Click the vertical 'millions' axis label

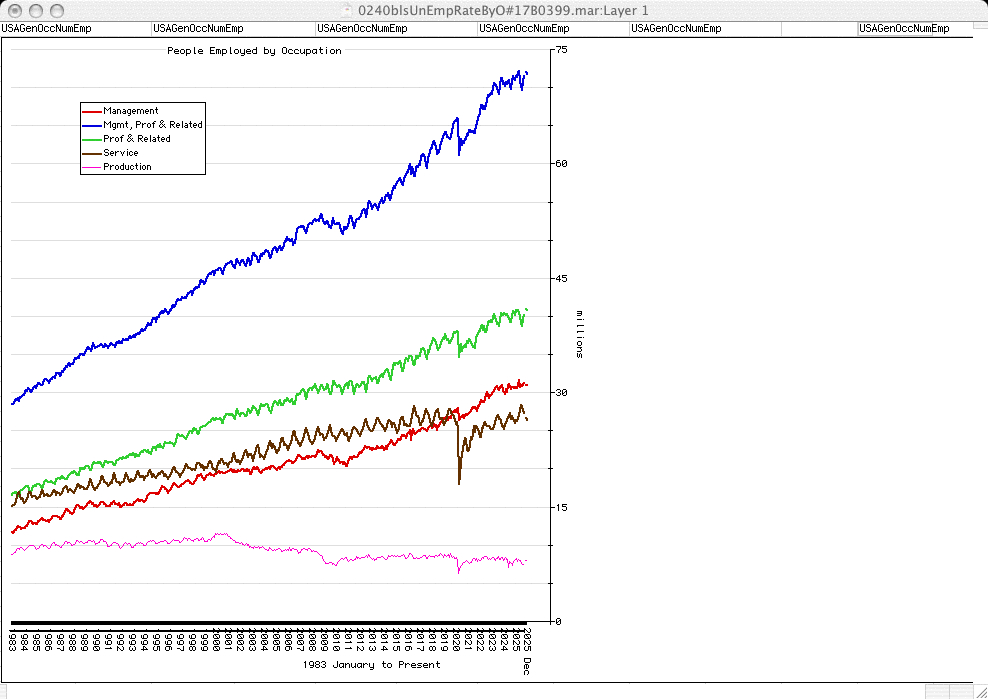(x=579, y=334)
